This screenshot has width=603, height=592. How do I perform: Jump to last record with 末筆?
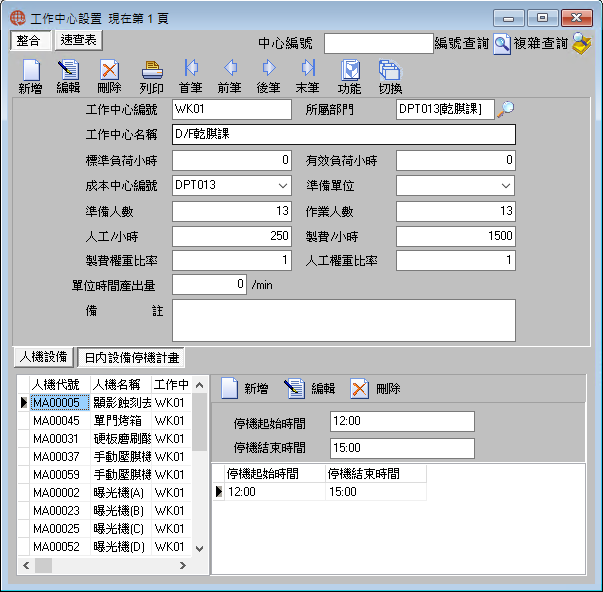308,68
